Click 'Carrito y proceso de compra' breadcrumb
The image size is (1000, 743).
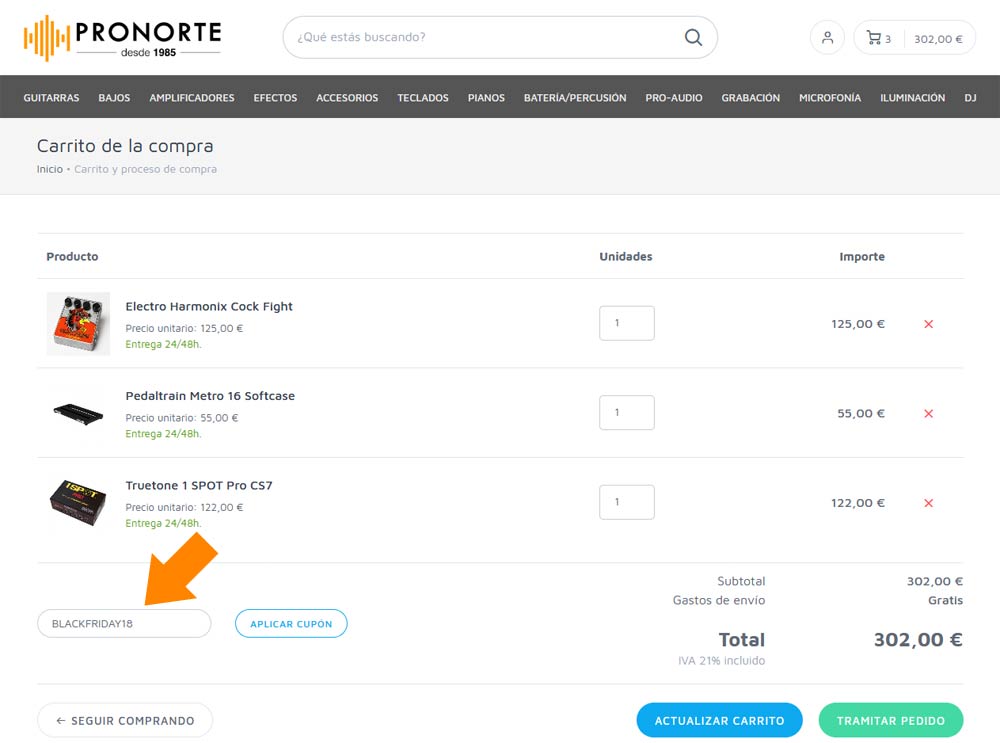tap(145, 169)
